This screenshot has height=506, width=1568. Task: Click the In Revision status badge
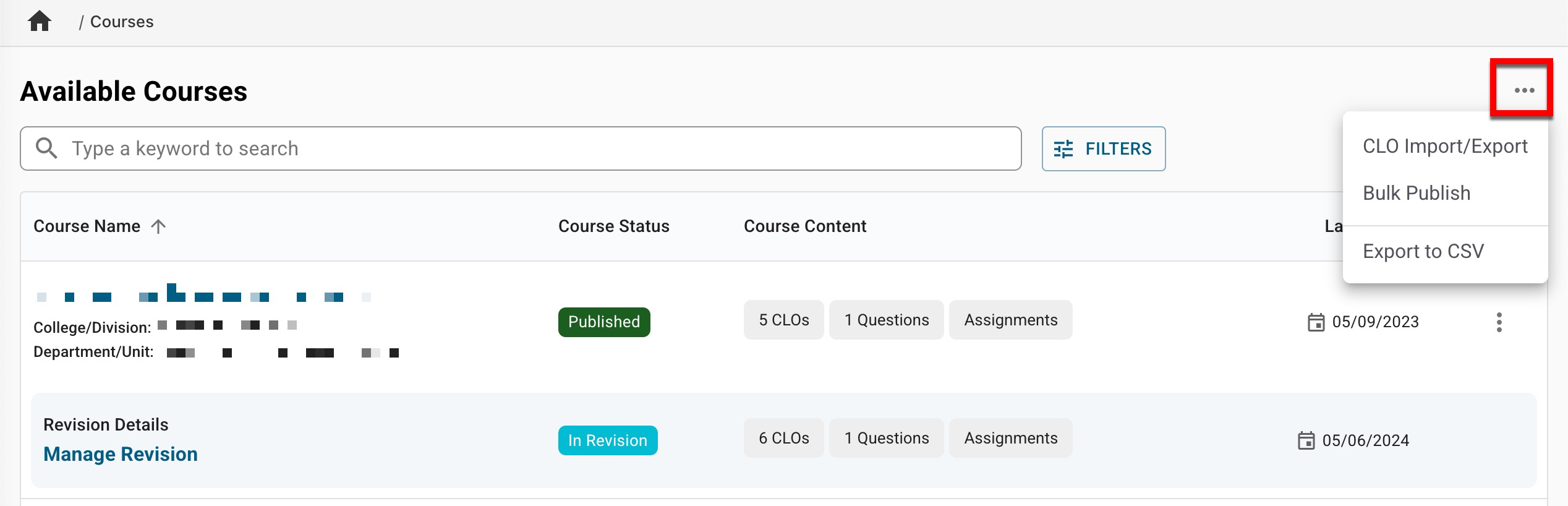pyautogui.click(x=607, y=440)
